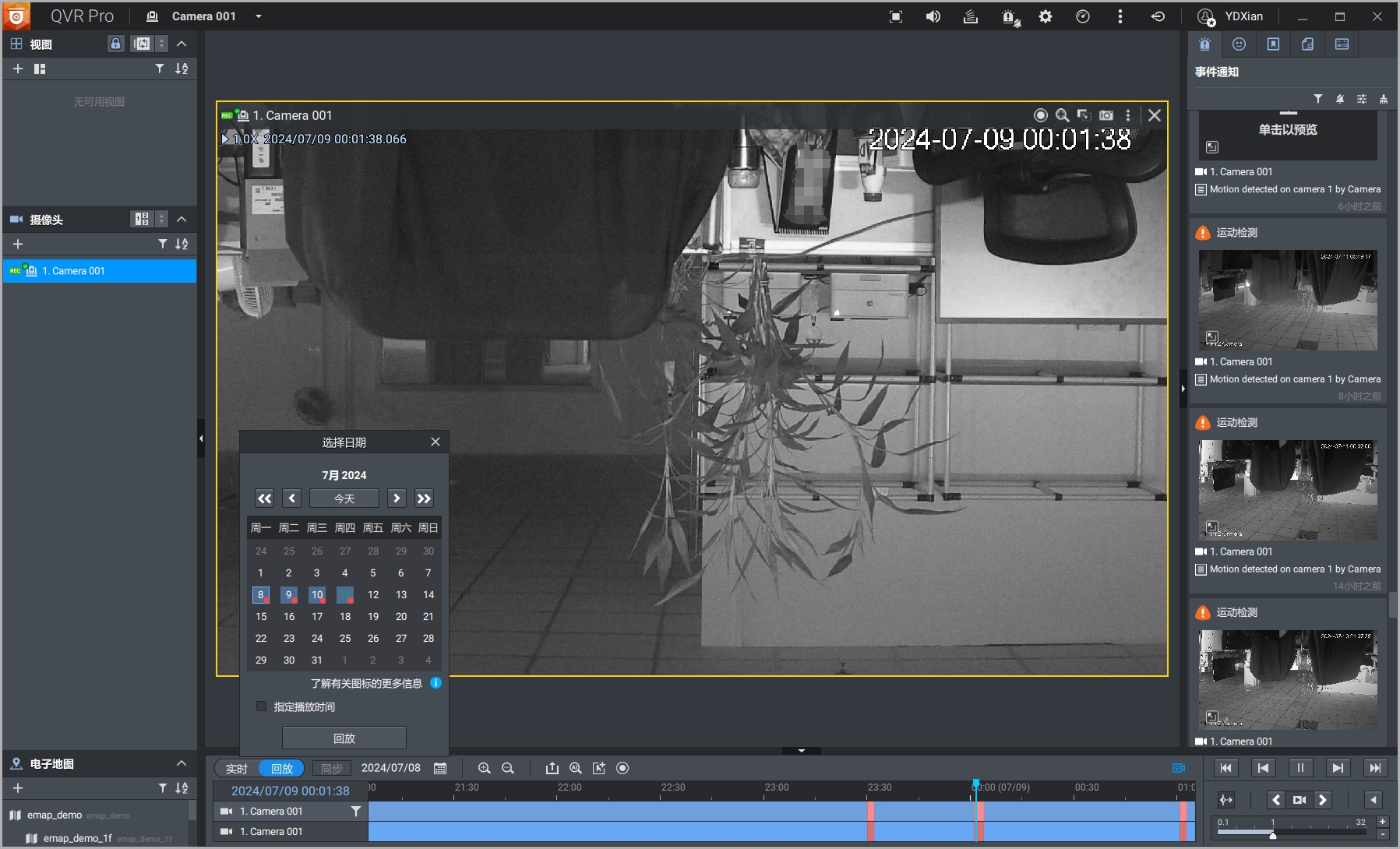Increase playback speed with plus button
The height and width of the screenshot is (849, 1400).
coord(1383,822)
